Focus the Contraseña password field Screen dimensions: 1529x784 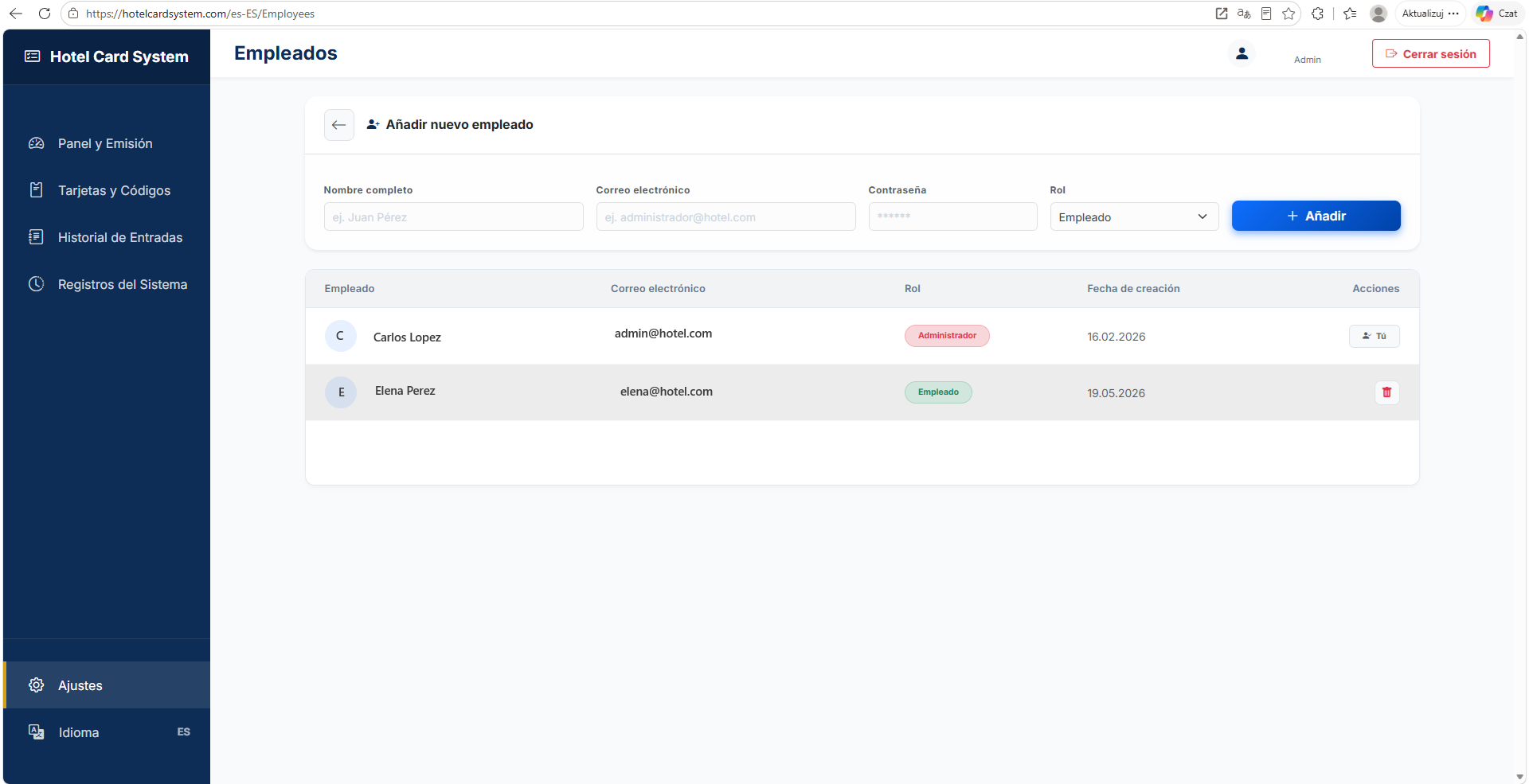click(x=952, y=216)
